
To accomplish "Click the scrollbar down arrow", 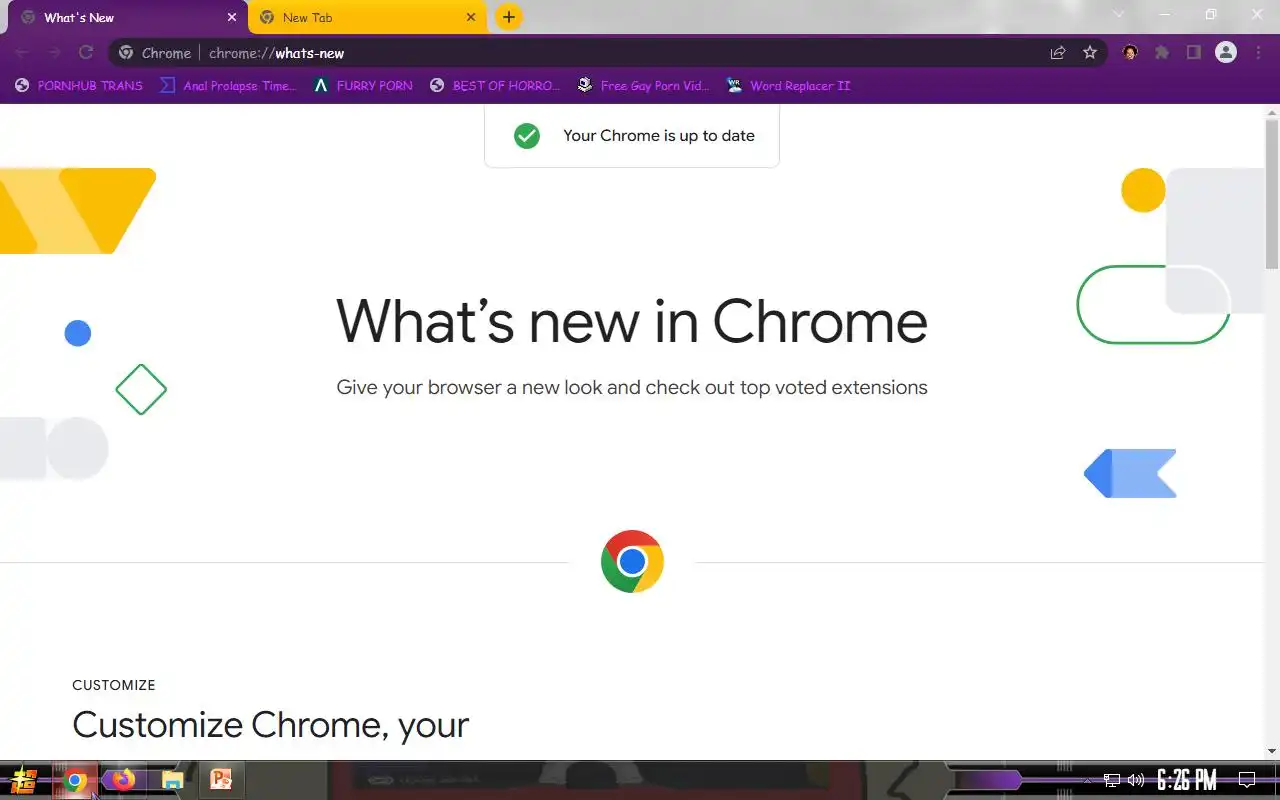I will coord(1272,751).
